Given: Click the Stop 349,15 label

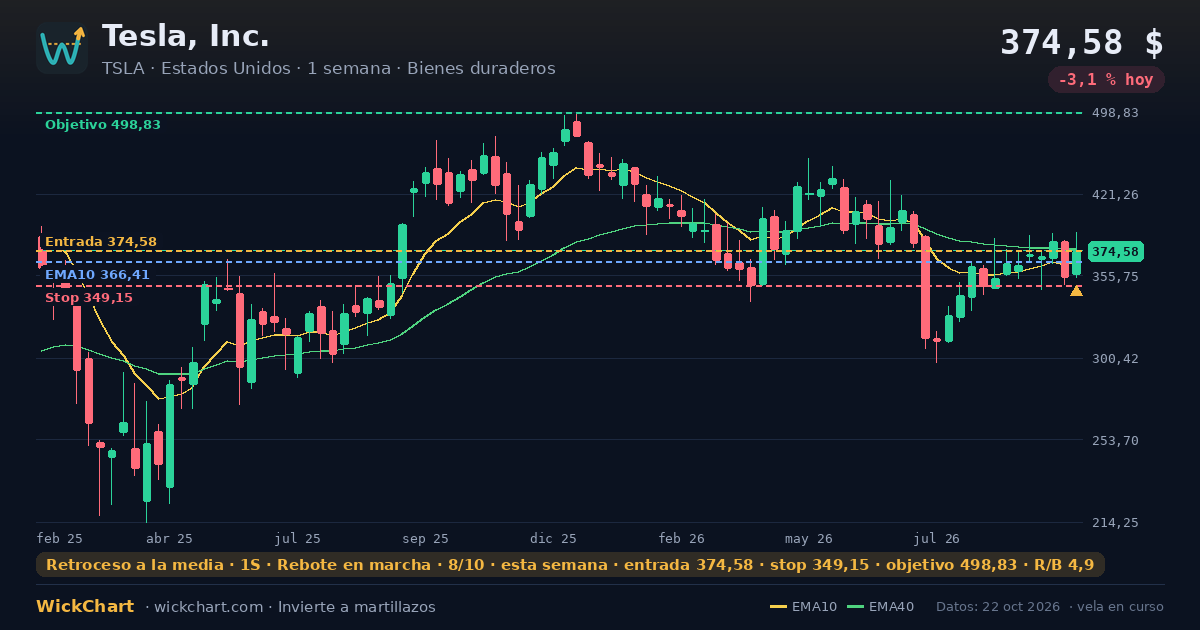Looking at the screenshot, I should click(89, 298).
